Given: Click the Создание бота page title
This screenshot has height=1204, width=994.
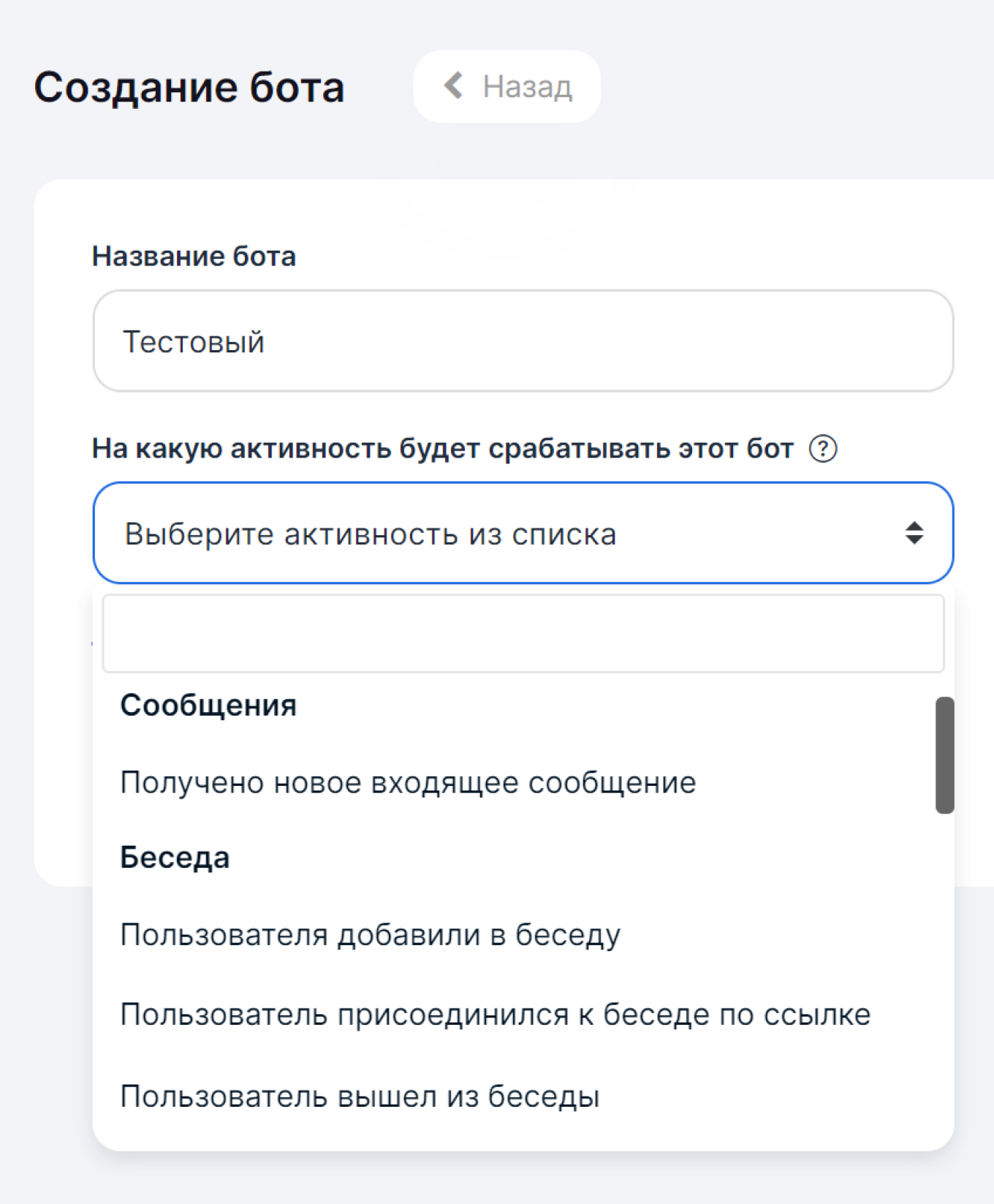Looking at the screenshot, I should click(x=190, y=86).
